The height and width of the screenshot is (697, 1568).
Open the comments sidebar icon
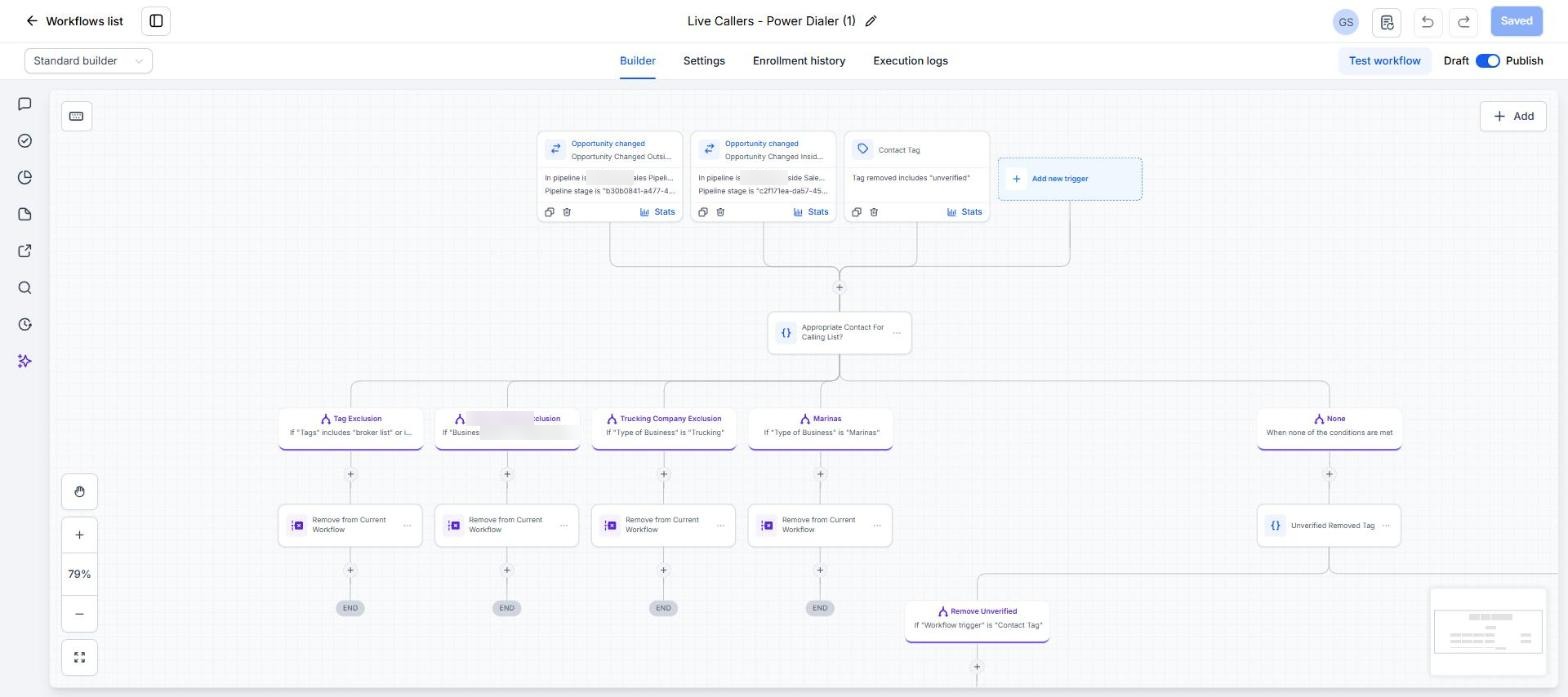[x=25, y=104]
